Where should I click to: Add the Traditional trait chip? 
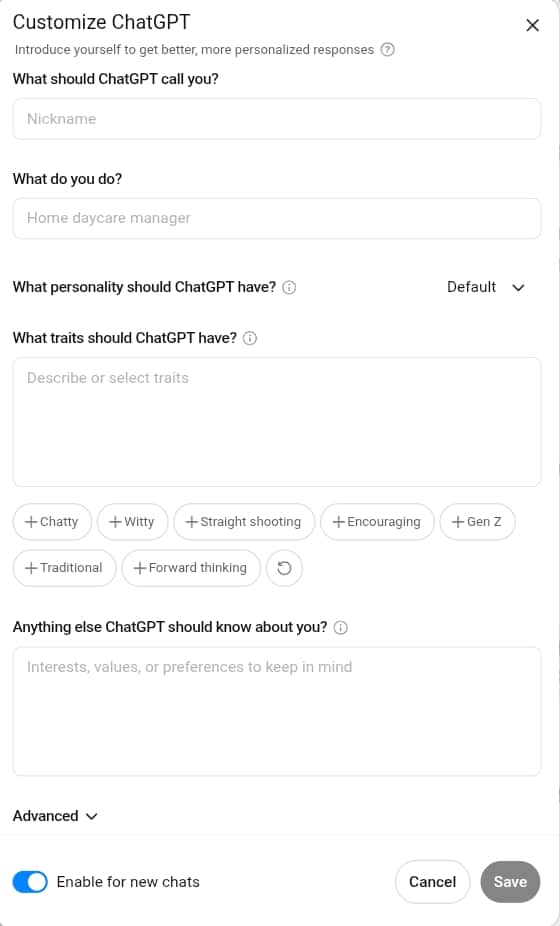[64, 568]
